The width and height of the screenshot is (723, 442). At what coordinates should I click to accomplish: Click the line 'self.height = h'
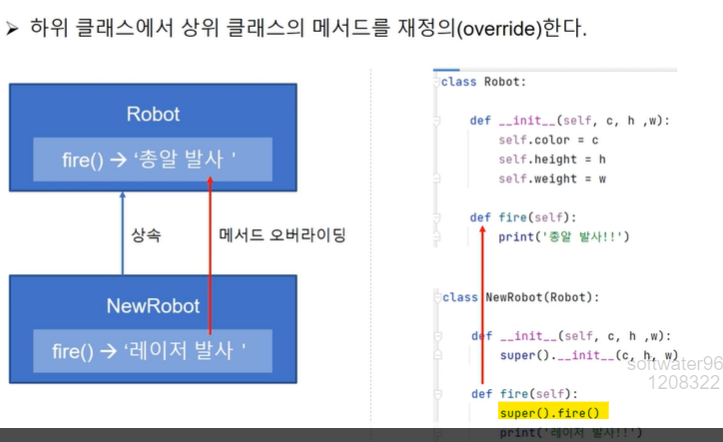pyautogui.click(x=552, y=159)
